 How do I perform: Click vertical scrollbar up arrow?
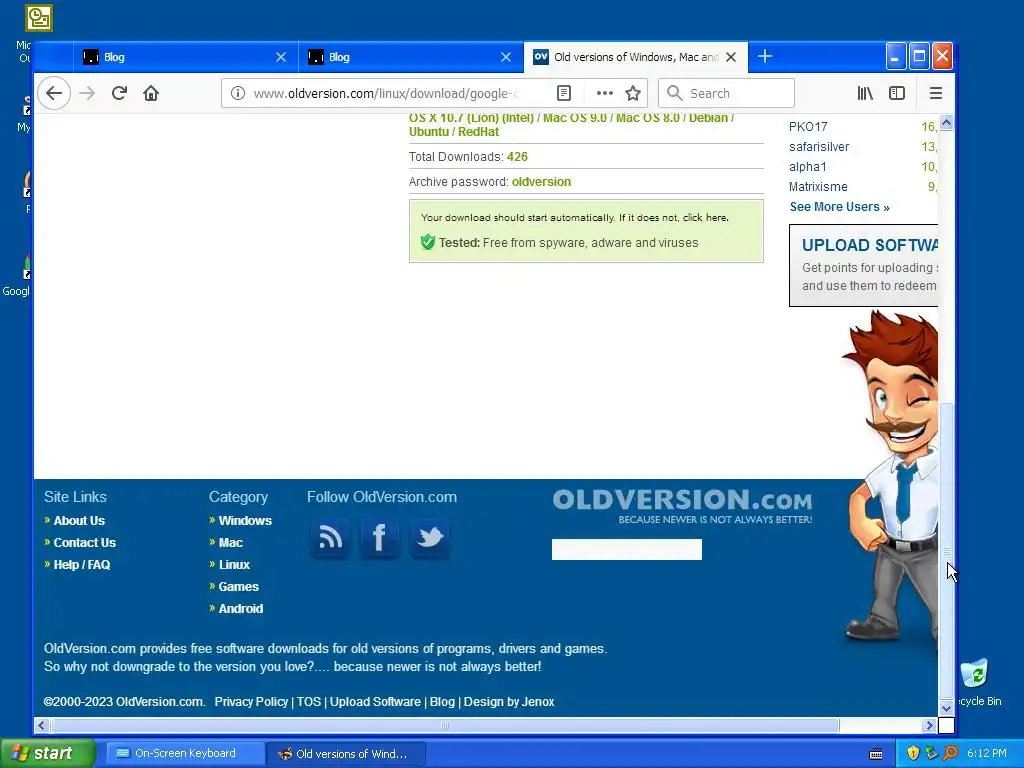[946, 123]
